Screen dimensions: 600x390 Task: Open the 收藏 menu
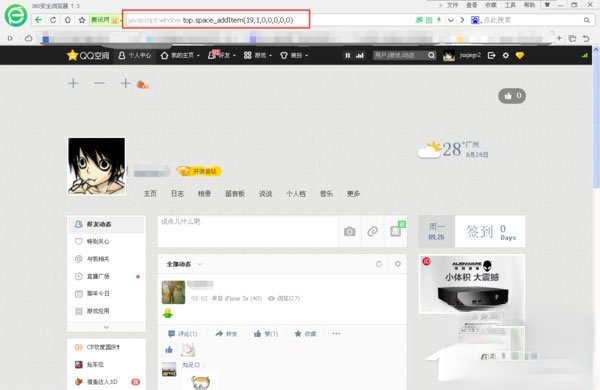click(491, 5)
